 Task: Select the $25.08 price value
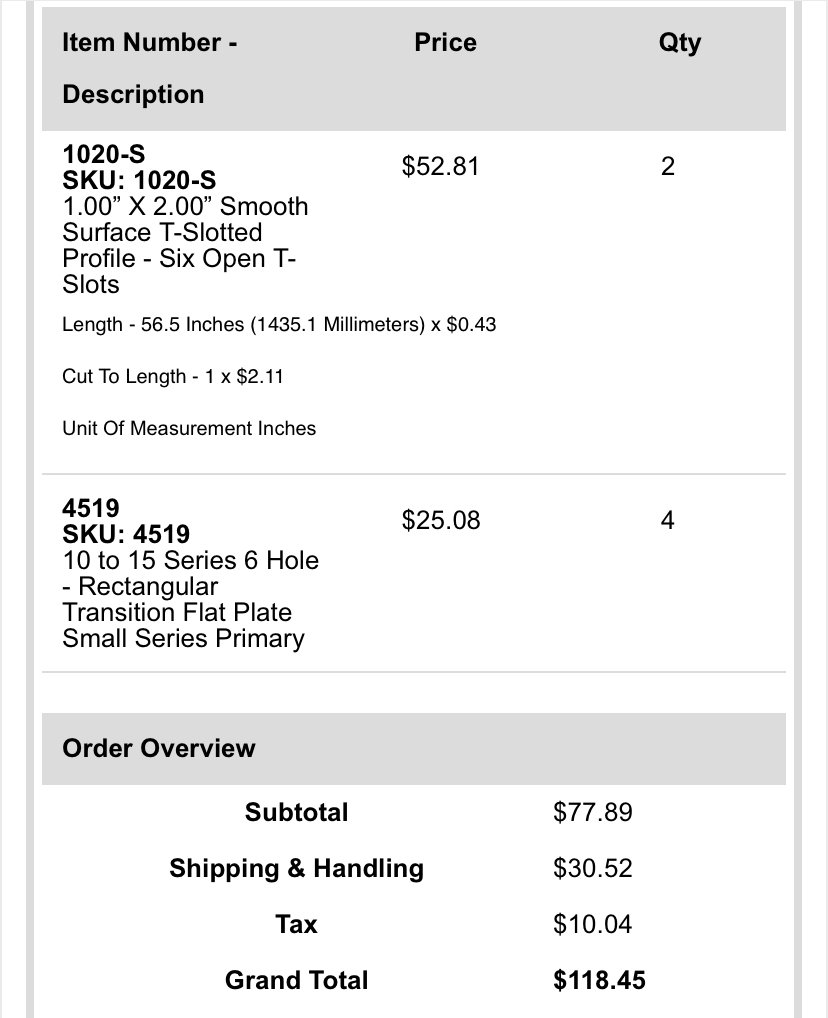tap(441, 520)
